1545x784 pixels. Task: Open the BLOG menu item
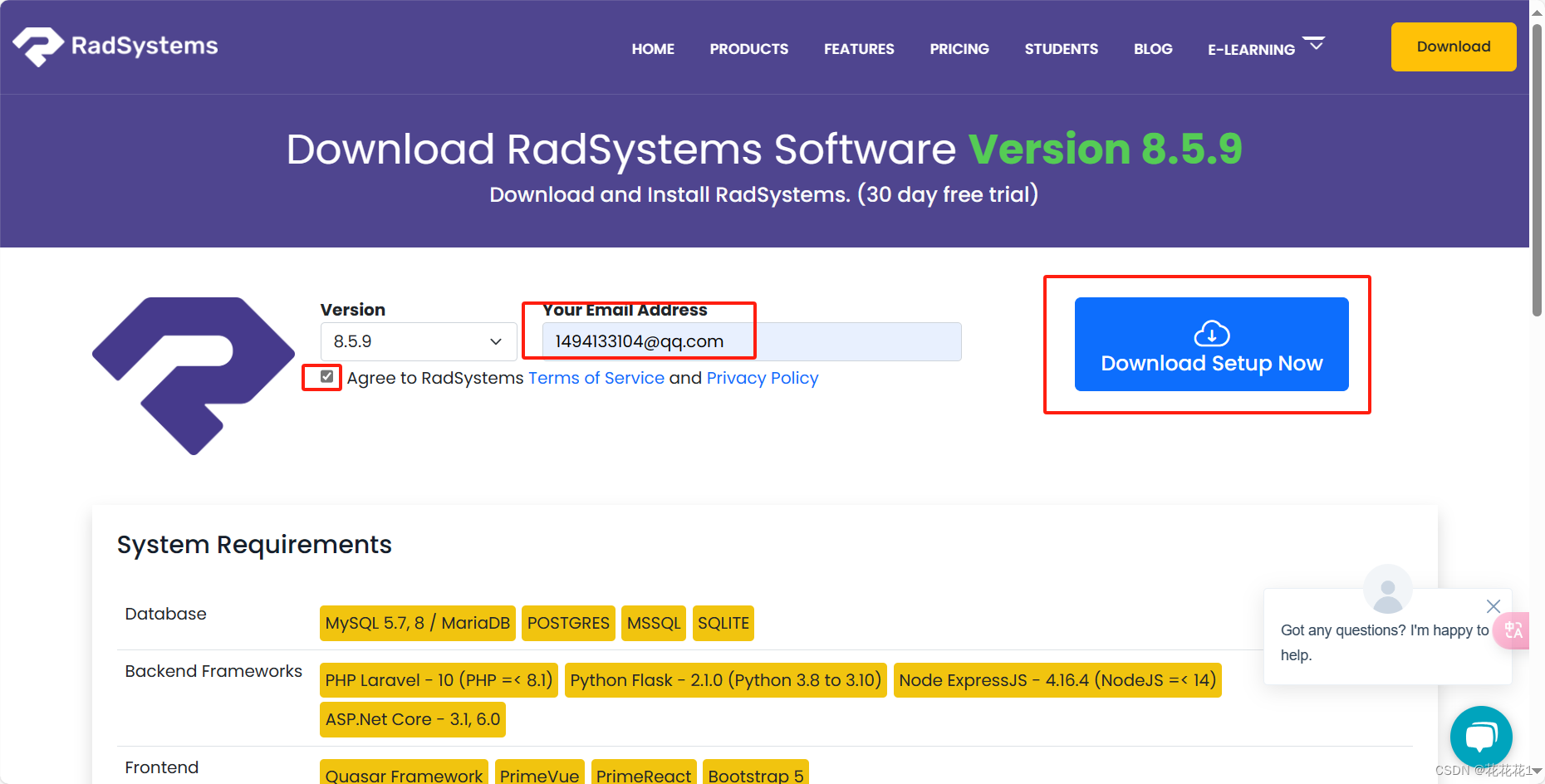(x=1153, y=49)
